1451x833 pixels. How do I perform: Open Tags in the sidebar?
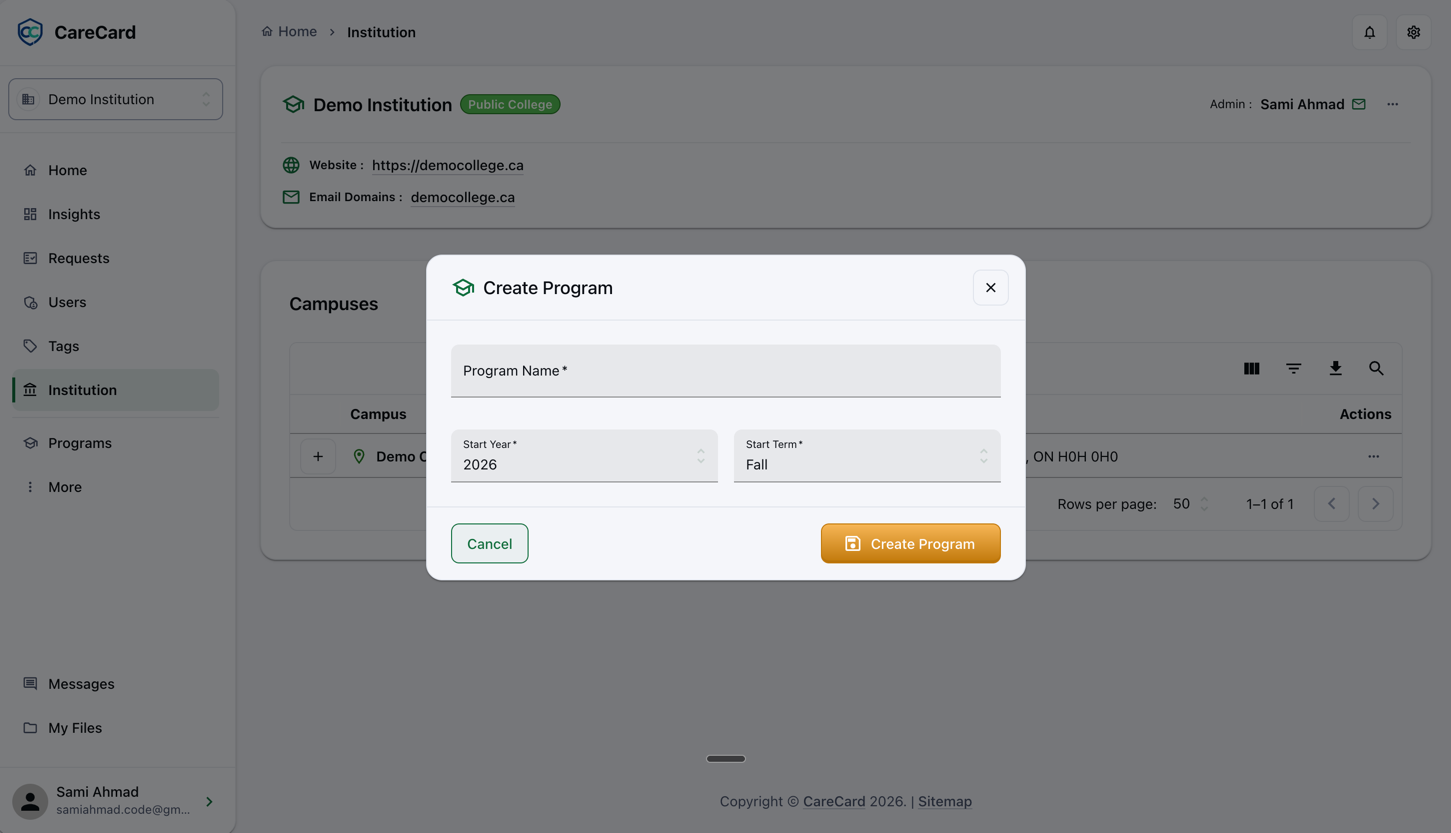(x=116, y=346)
